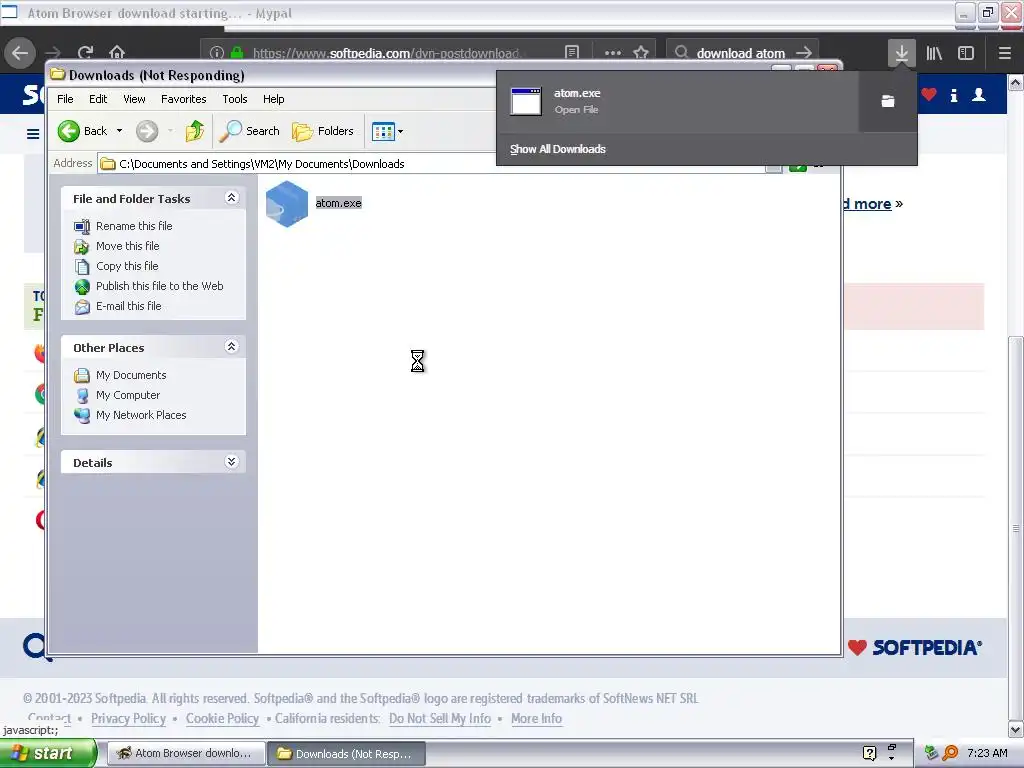Toggle reader view icon in address bar

click(x=571, y=52)
